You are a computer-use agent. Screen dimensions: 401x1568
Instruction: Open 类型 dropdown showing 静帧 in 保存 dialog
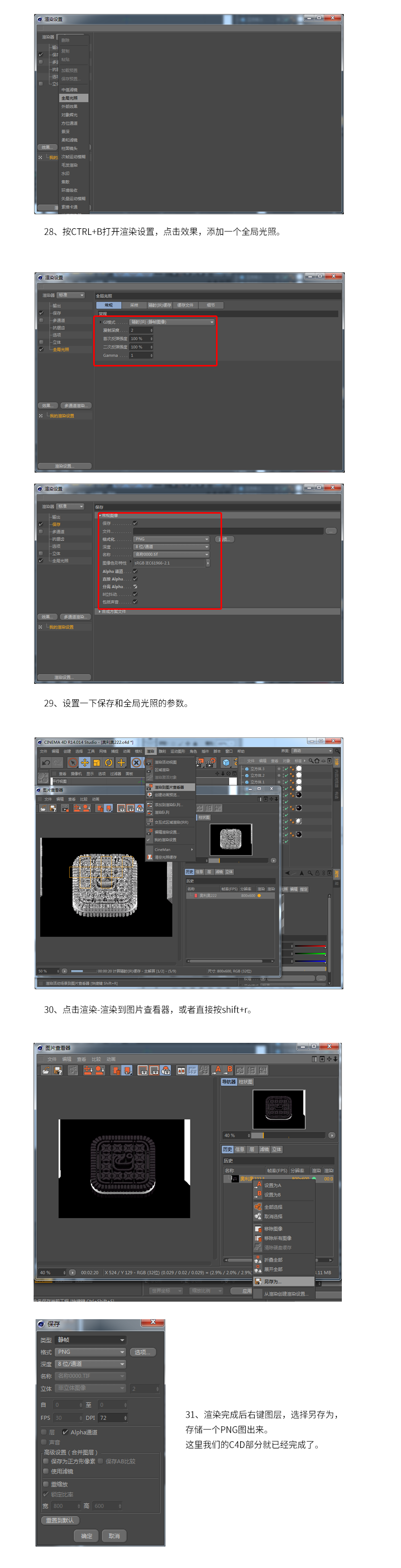click(x=91, y=1340)
